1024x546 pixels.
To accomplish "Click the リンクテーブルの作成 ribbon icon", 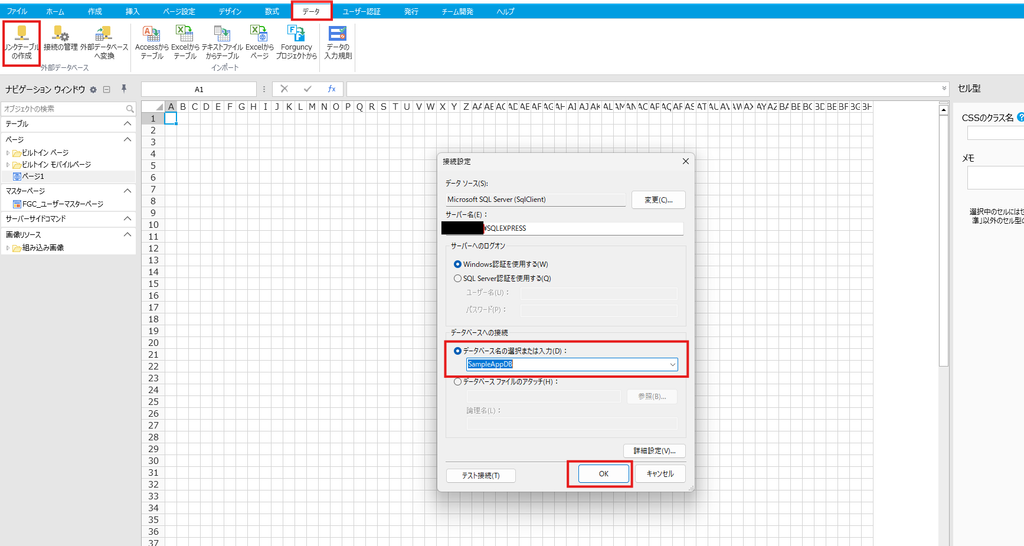I will (22, 43).
